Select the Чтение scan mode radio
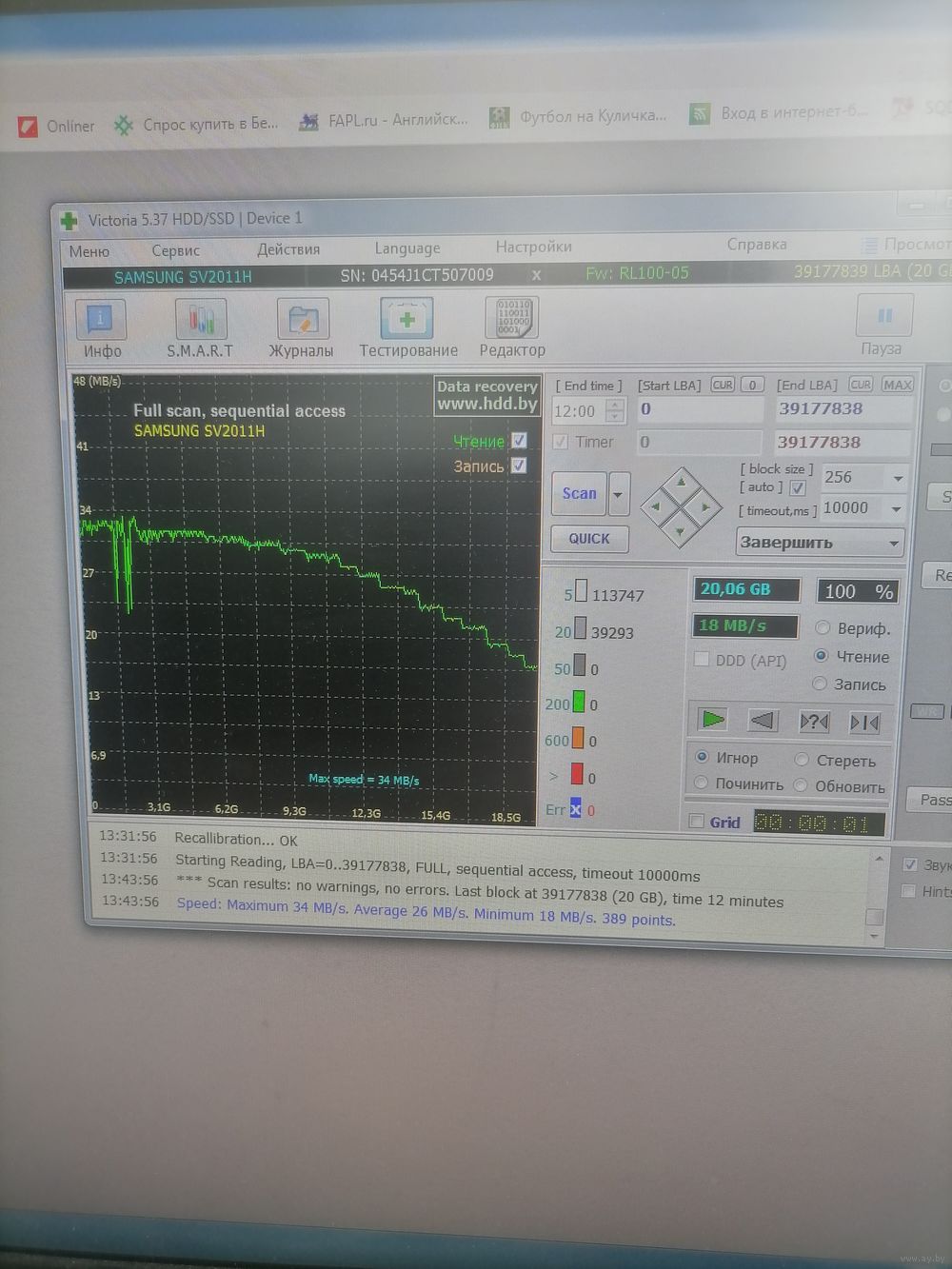Image resolution: width=952 pixels, height=1269 pixels. tap(821, 656)
